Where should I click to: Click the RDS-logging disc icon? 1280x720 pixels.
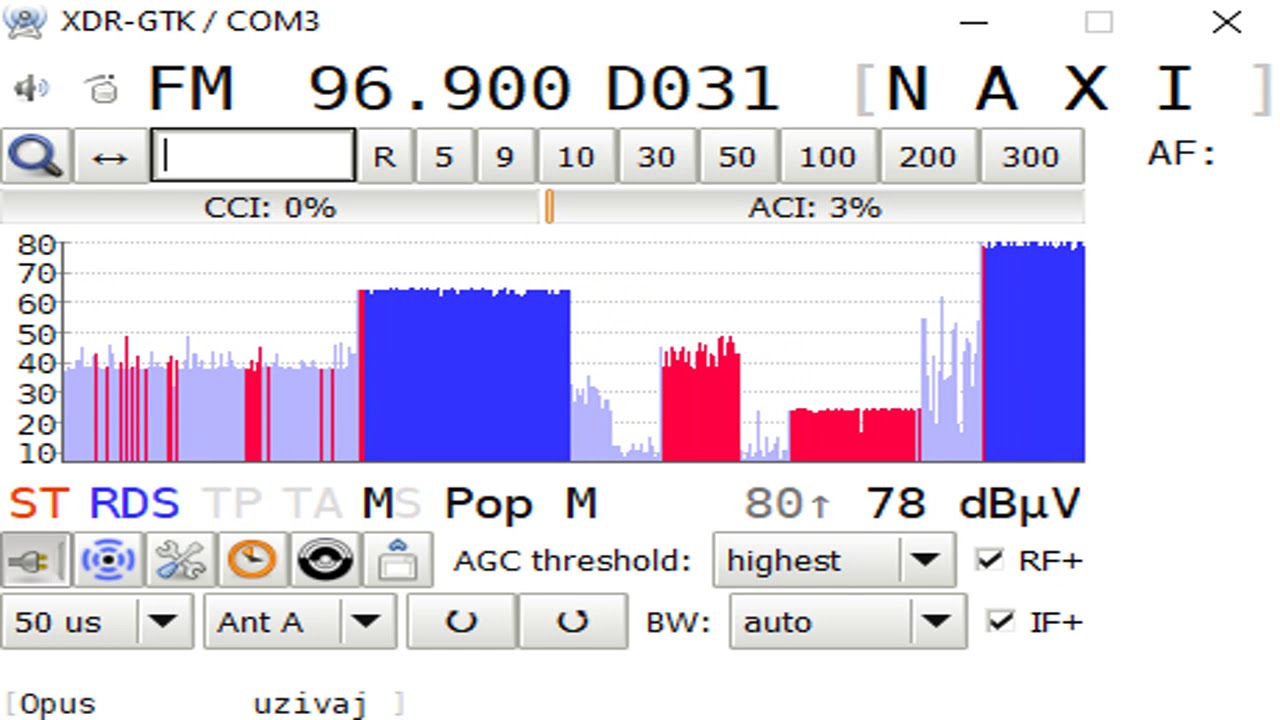(x=325, y=560)
